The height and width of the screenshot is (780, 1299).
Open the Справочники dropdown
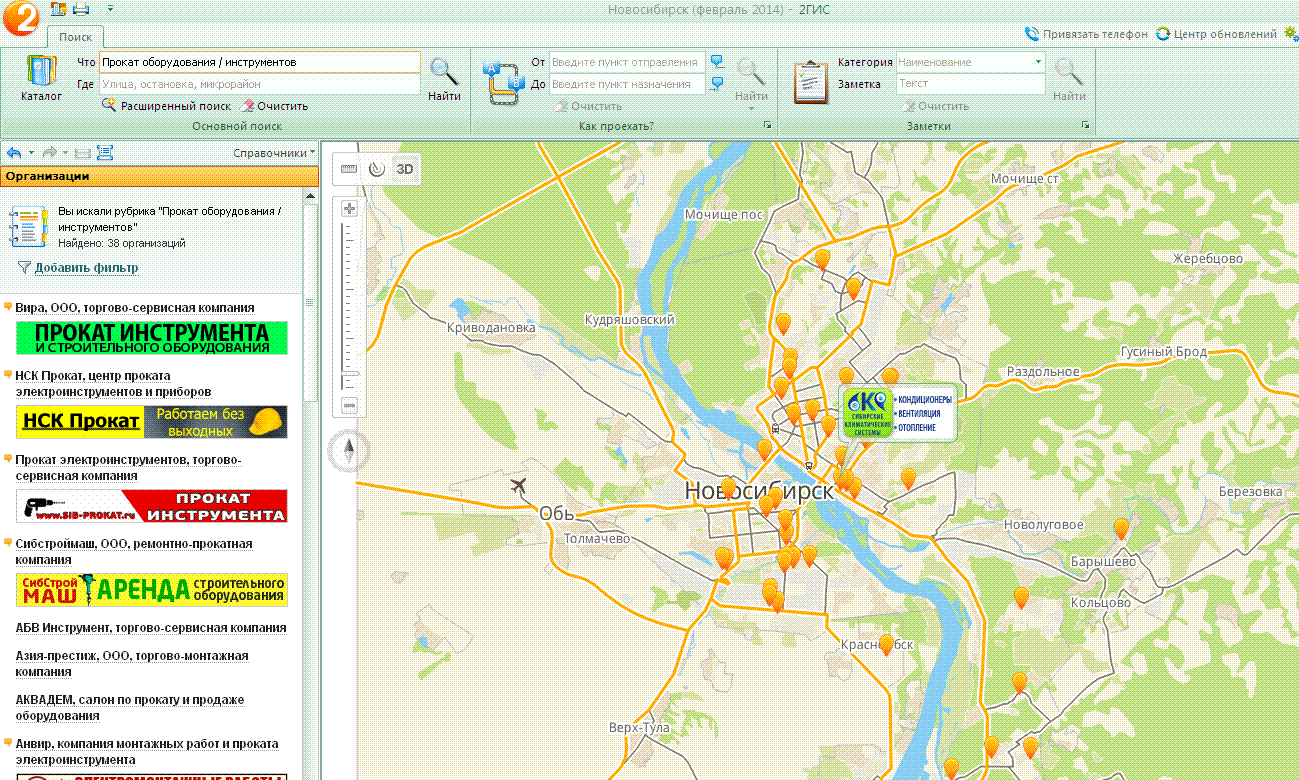274,153
